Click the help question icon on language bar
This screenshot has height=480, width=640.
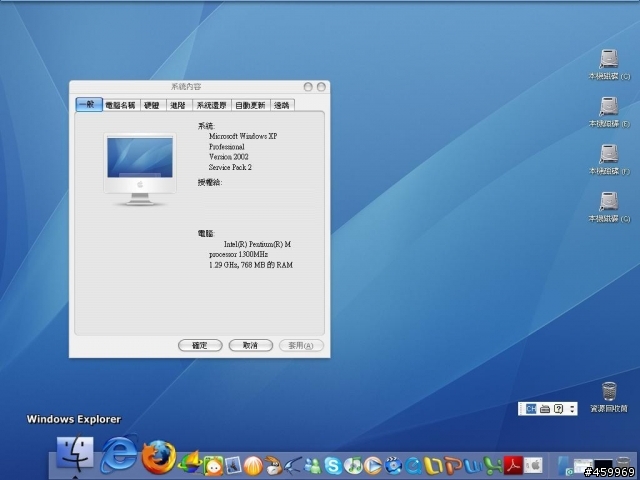coord(558,409)
